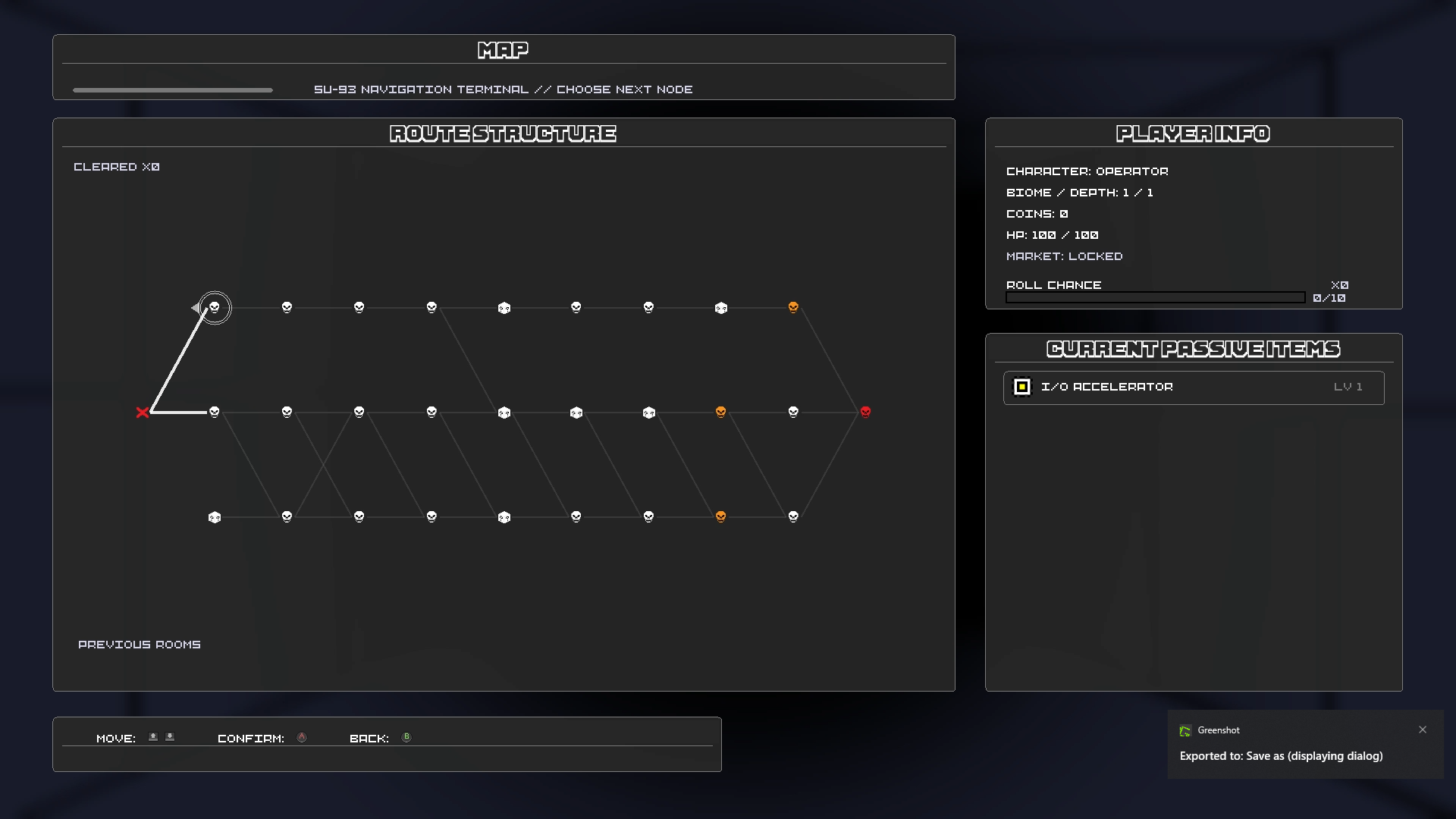Click the green Back button glyph

point(406,737)
